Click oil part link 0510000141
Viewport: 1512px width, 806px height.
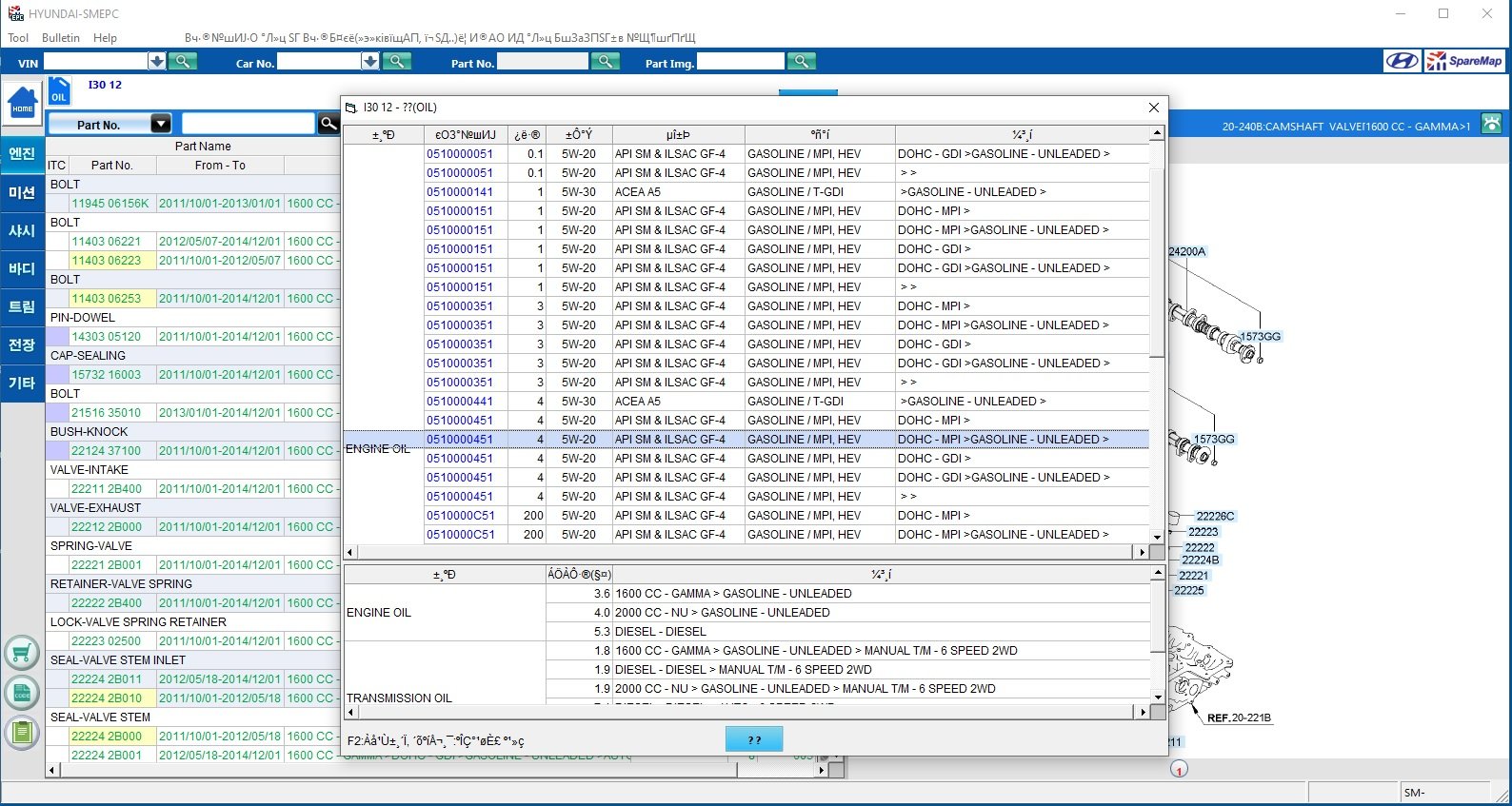point(460,192)
